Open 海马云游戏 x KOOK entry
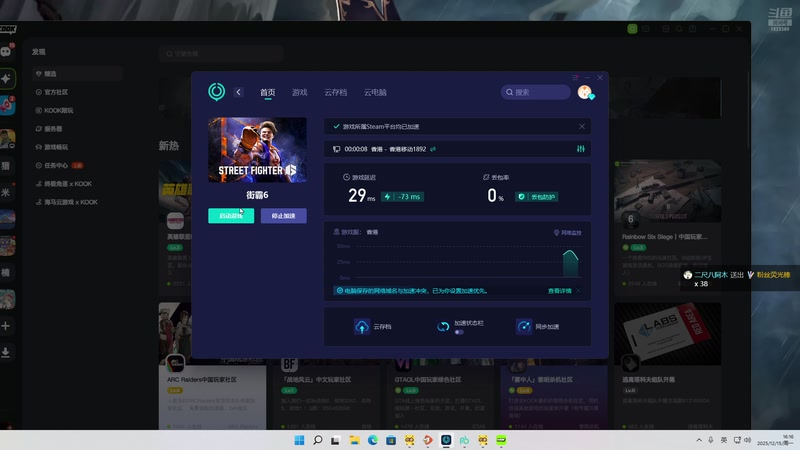 pyautogui.click(x=78, y=202)
